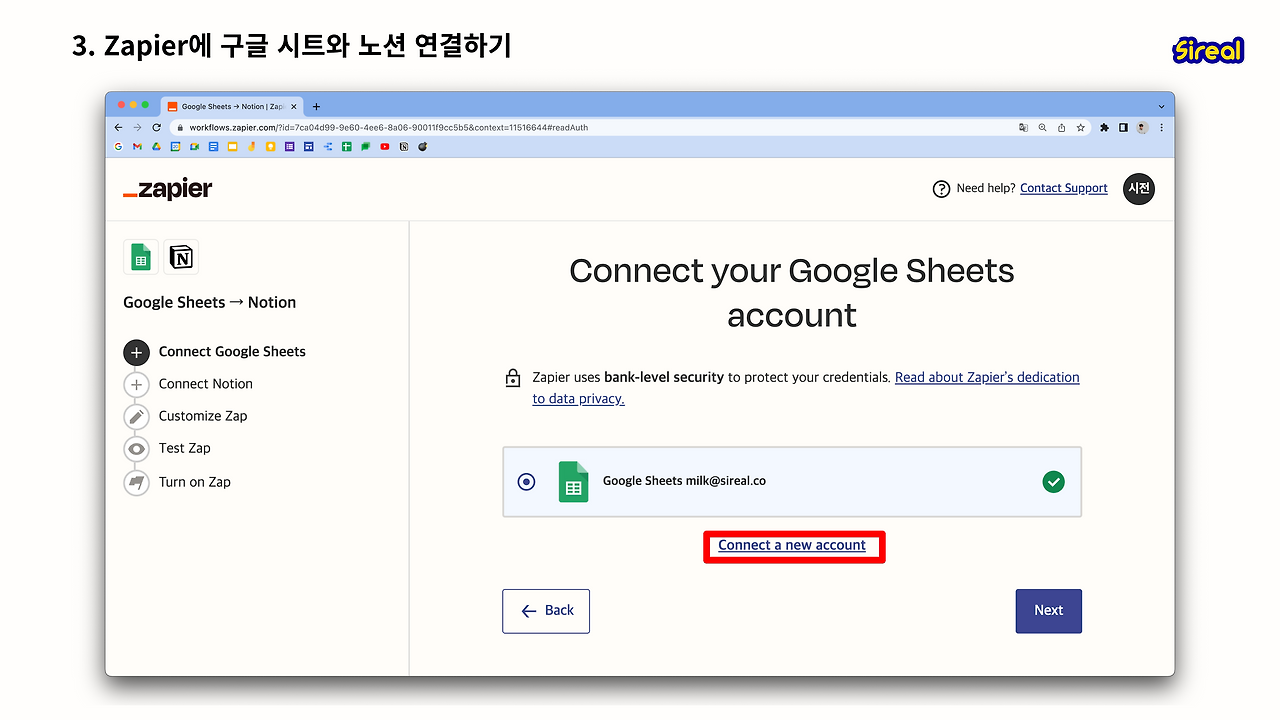Go to the Connect Google Sheets step
The height and width of the screenshot is (720, 1280).
coord(215,352)
